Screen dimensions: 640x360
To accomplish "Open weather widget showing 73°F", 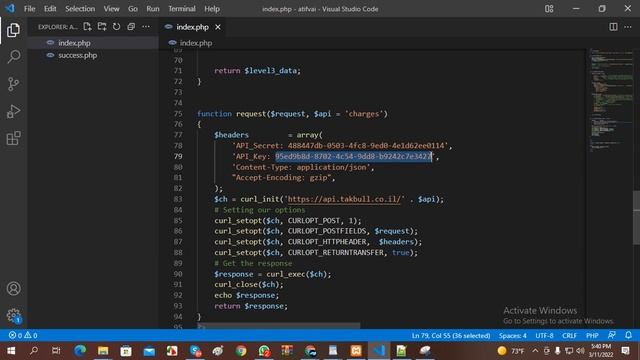I will (511, 351).
